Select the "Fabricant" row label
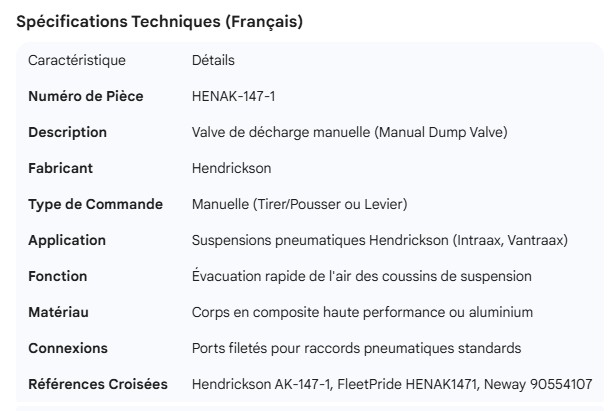Viewport: 614px width, 411px height. tap(62, 168)
